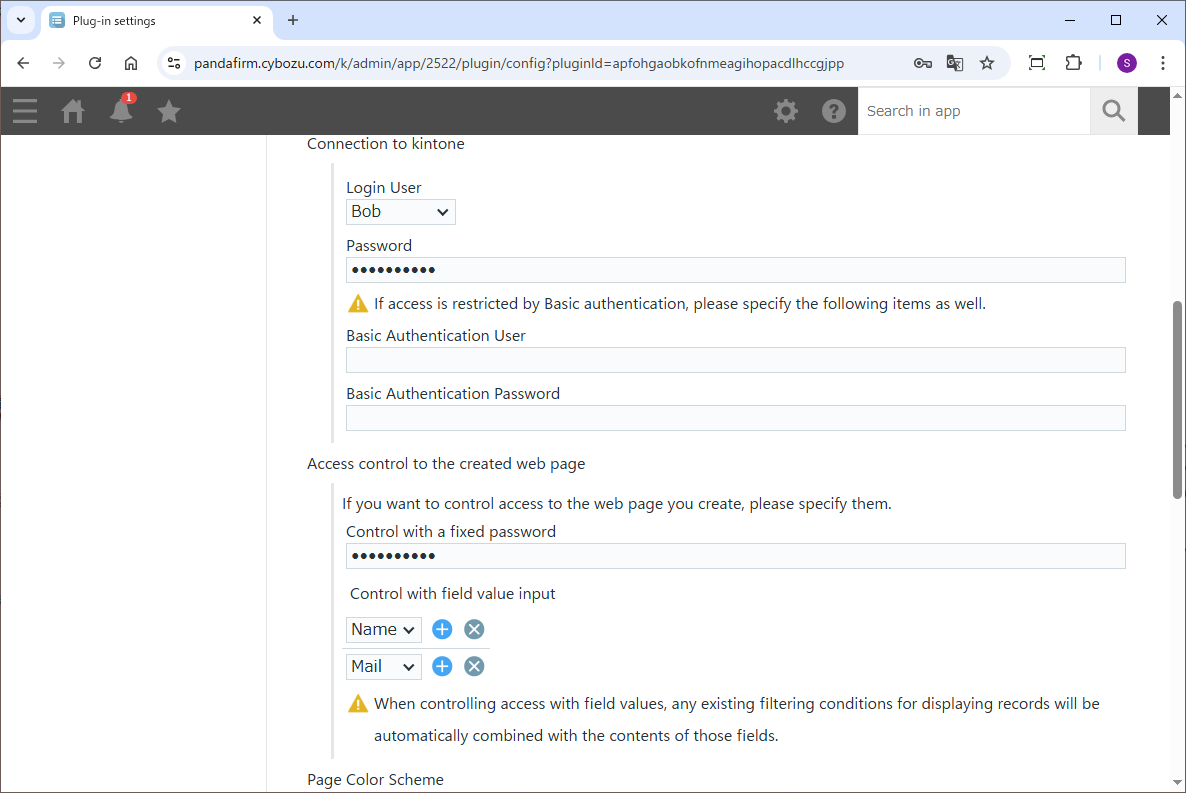Open the settings gear icon

coord(786,111)
